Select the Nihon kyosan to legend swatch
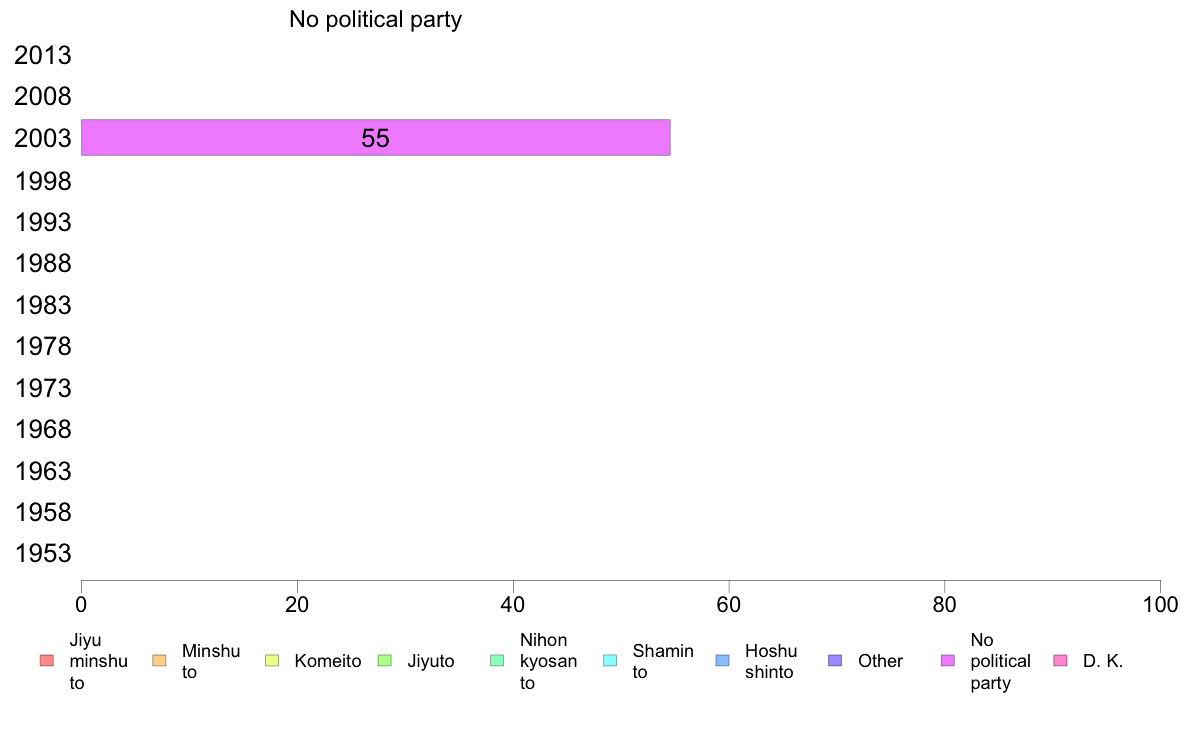 click(x=497, y=661)
